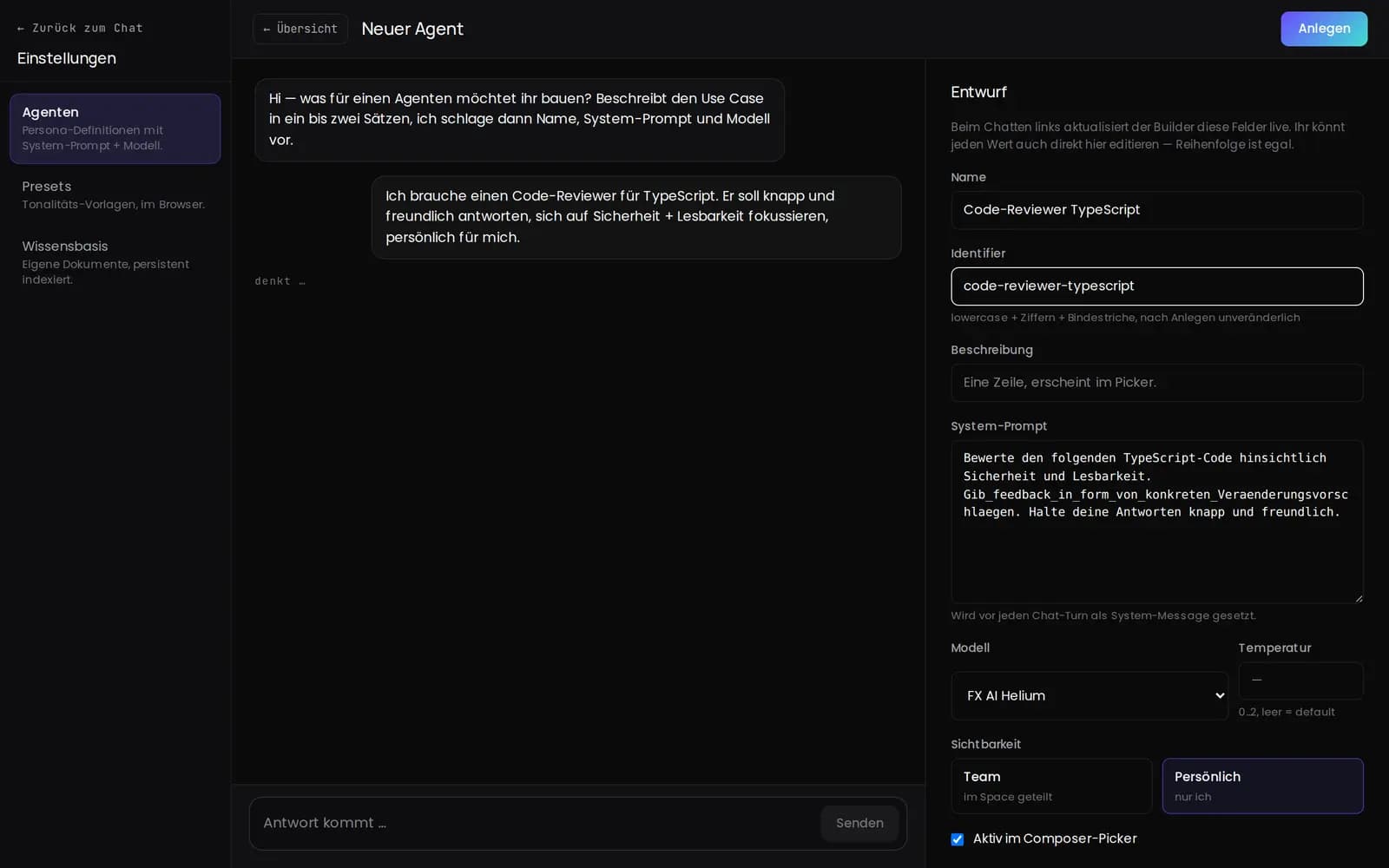Click the Senden button

(859, 823)
